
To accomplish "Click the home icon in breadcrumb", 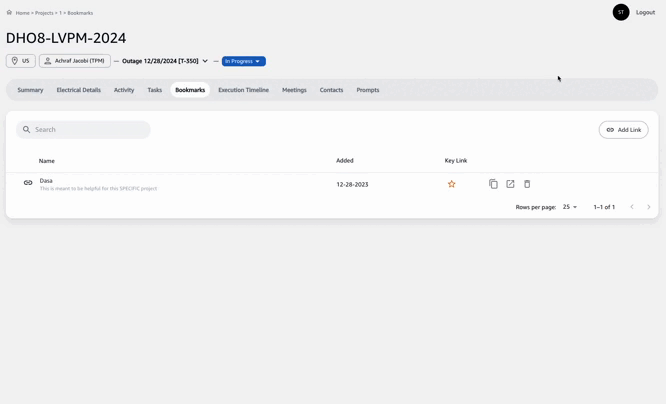I will (9, 13).
